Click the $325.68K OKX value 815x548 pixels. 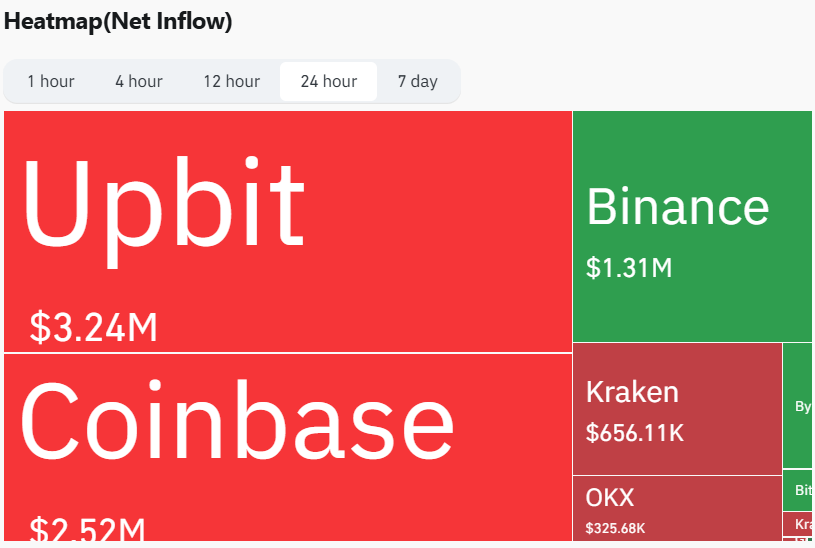click(x=615, y=528)
